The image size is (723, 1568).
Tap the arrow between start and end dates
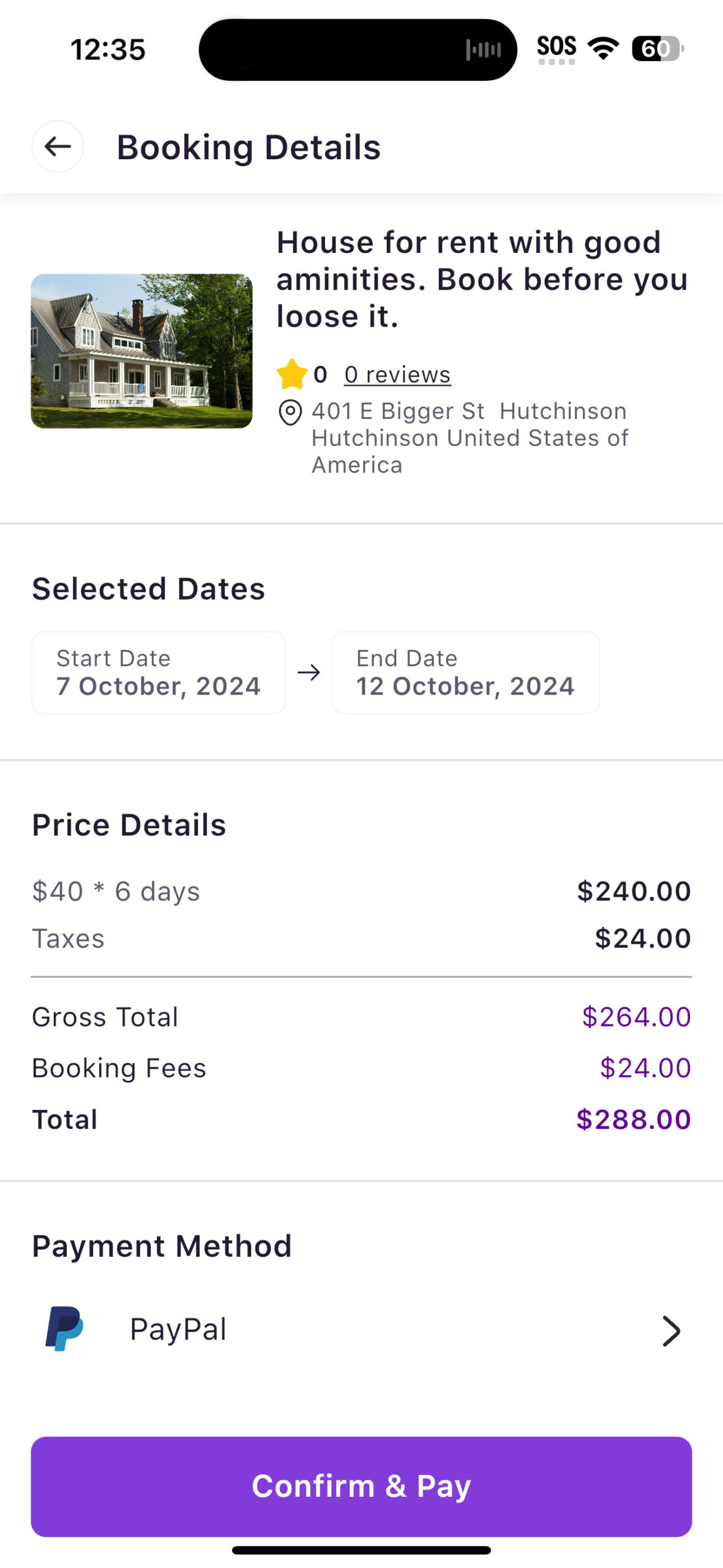click(x=309, y=673)
